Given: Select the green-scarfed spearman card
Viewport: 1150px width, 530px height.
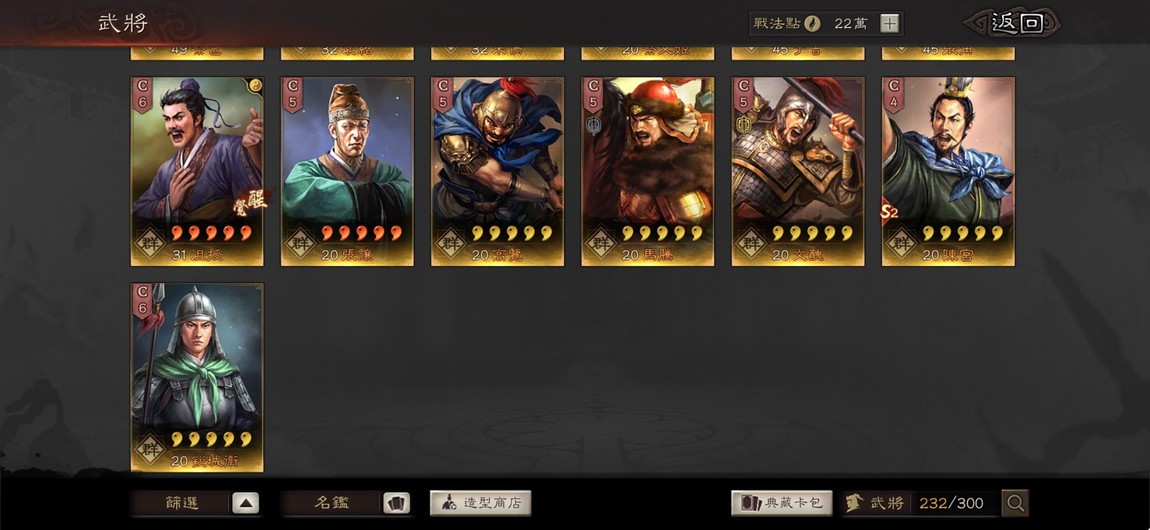Looking at the screenshot, I should click(x=197, y=378).
